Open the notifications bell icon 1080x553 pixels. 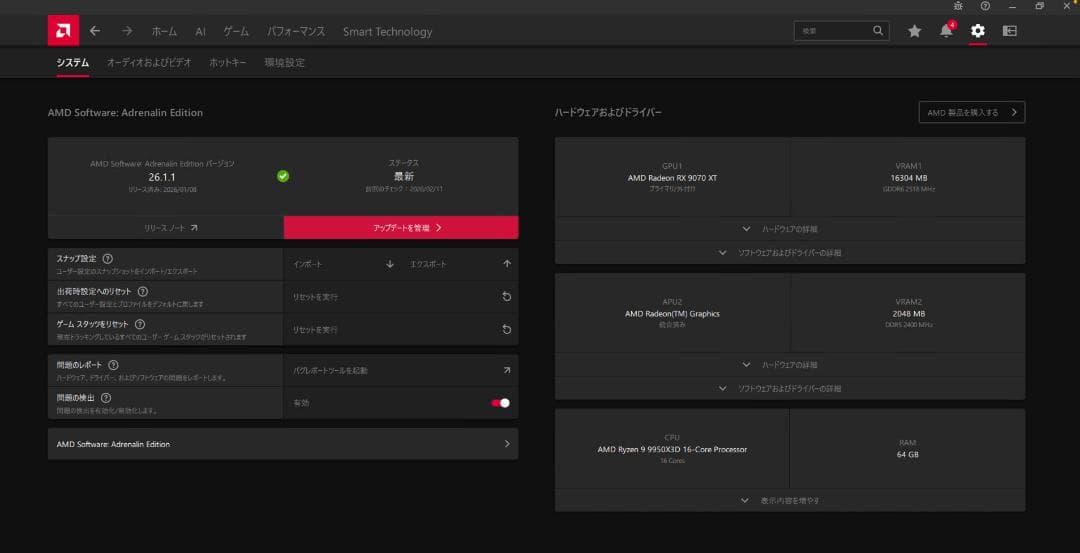pyautogui.click(x=946, y=31)
